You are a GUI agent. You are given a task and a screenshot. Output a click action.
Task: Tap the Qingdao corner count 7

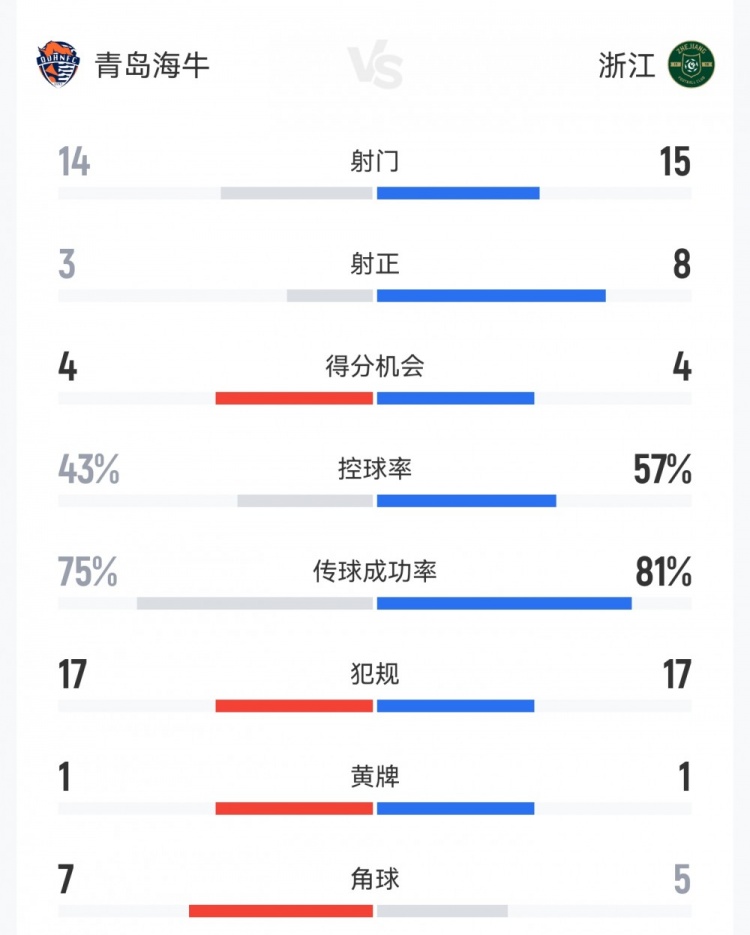(x=67, y=880)
